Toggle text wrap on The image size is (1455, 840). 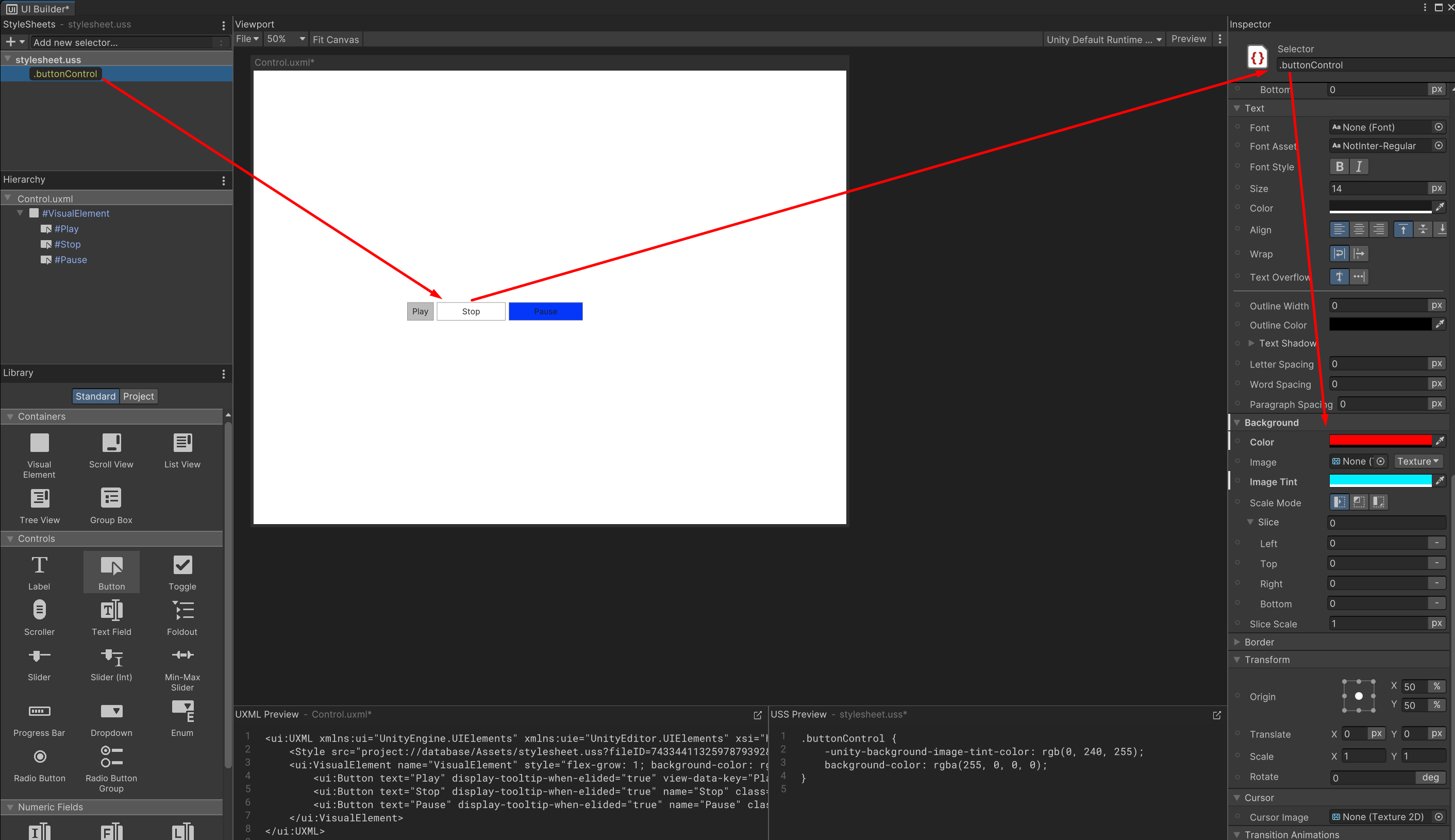click(1340, 253)
